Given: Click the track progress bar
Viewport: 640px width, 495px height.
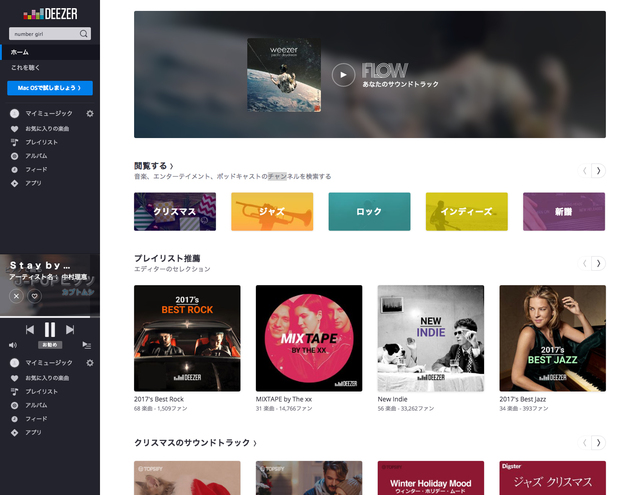Looking at the screenshot, I should 50,316.
